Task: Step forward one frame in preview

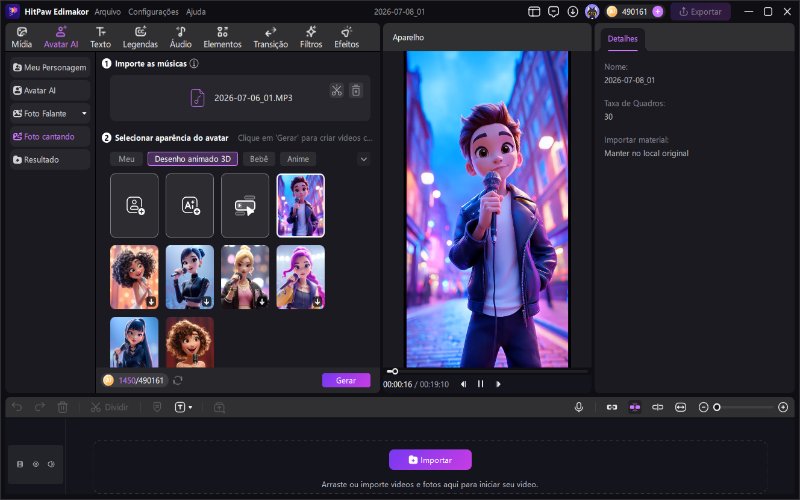Action: click(498, 384)
